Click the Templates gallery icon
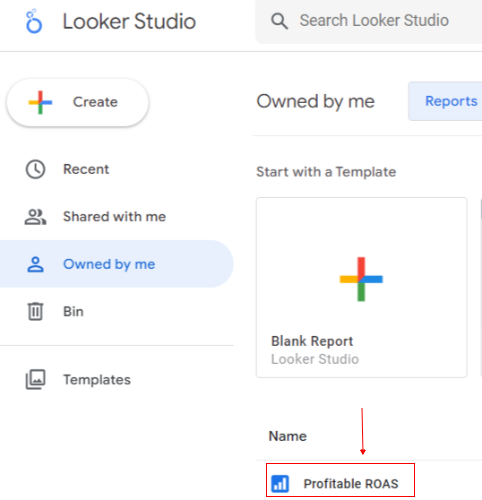 click(x=35, y=379)
